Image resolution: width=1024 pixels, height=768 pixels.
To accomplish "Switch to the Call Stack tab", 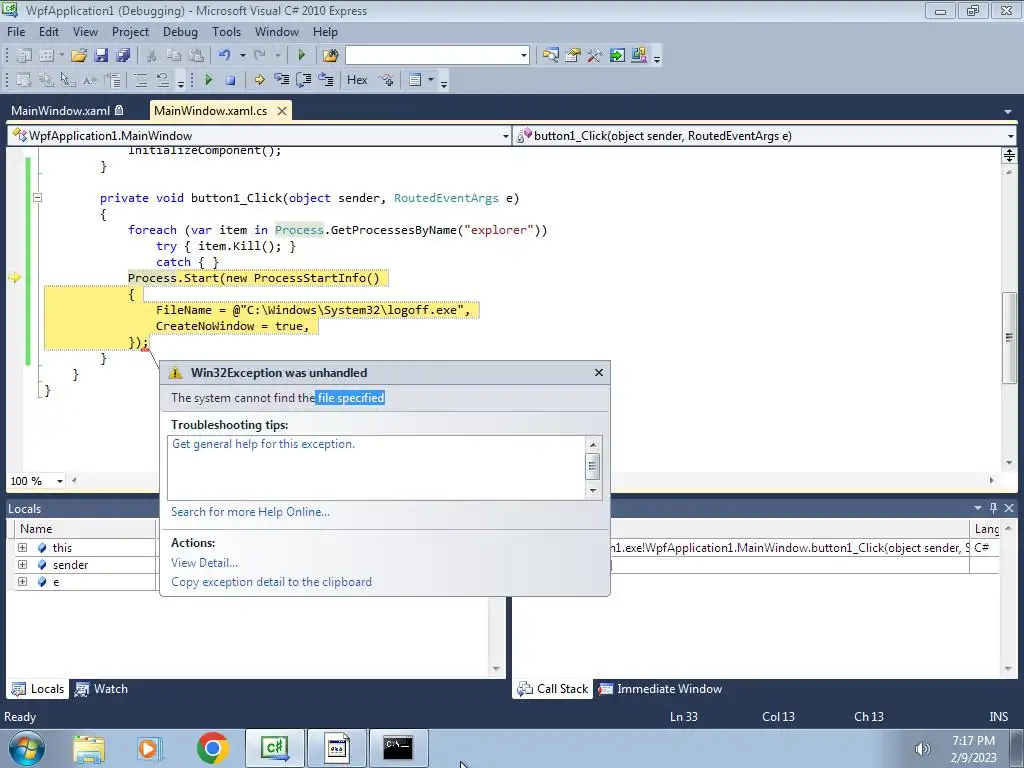I will click(552, 689).
